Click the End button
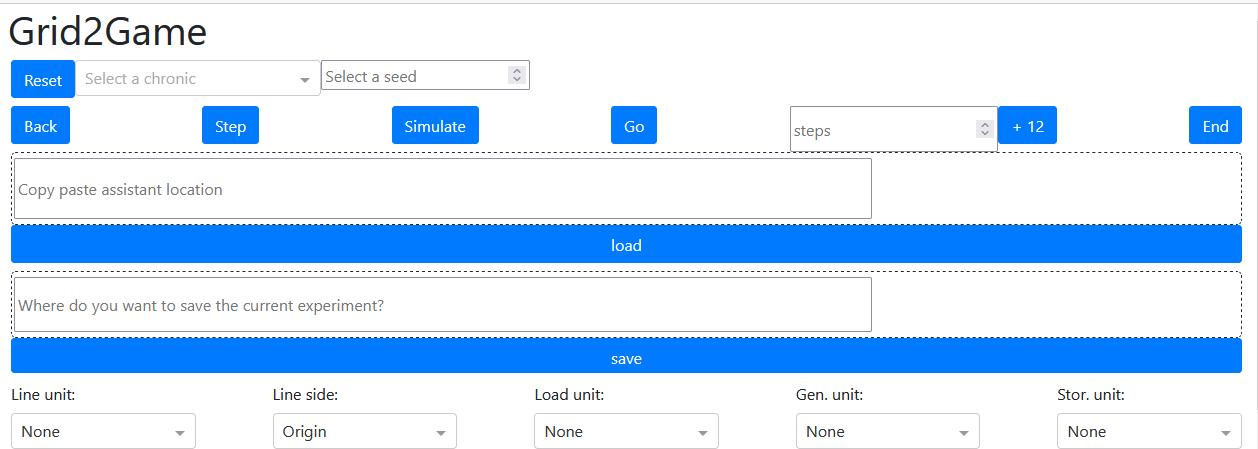This screenshot has width=1258, height=449. tap(1215, 126)
